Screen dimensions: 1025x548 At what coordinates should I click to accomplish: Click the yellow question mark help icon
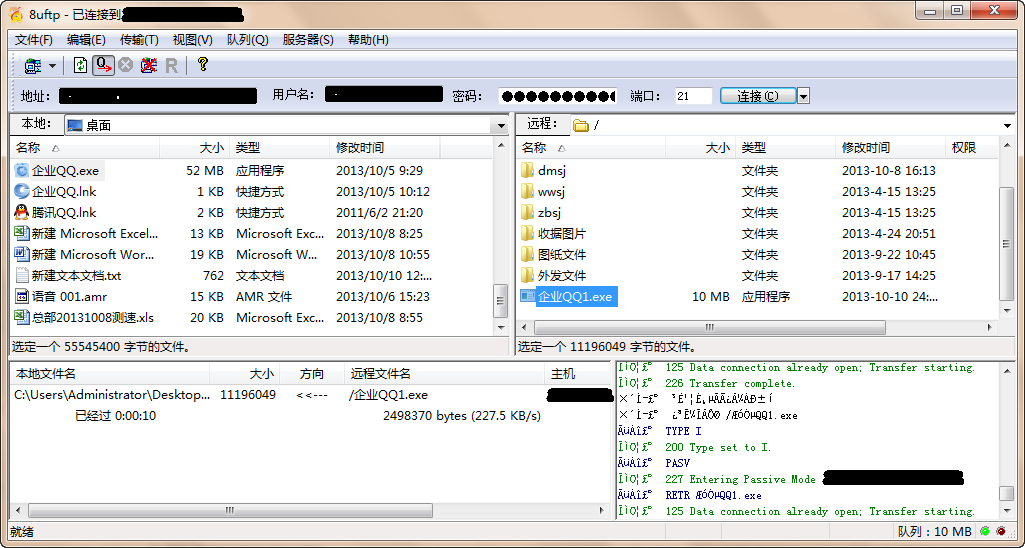pos(202,65)
